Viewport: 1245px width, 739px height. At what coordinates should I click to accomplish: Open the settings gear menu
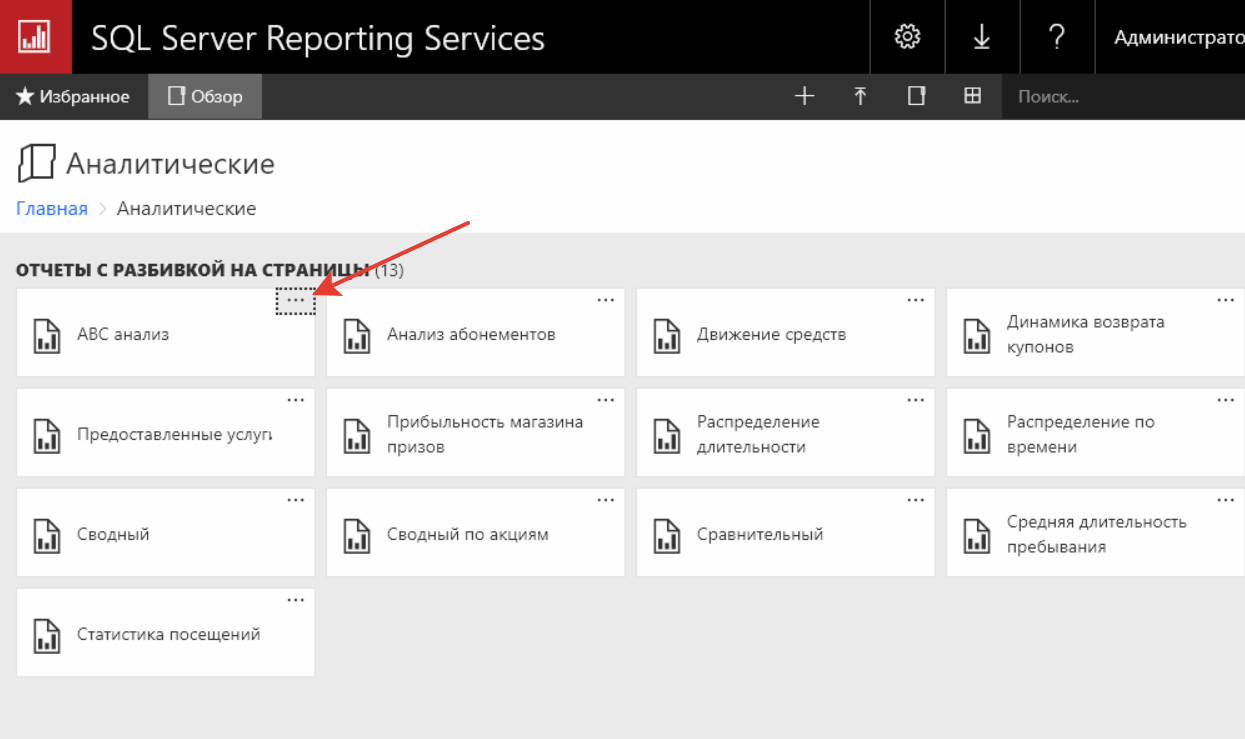[907, 37]
